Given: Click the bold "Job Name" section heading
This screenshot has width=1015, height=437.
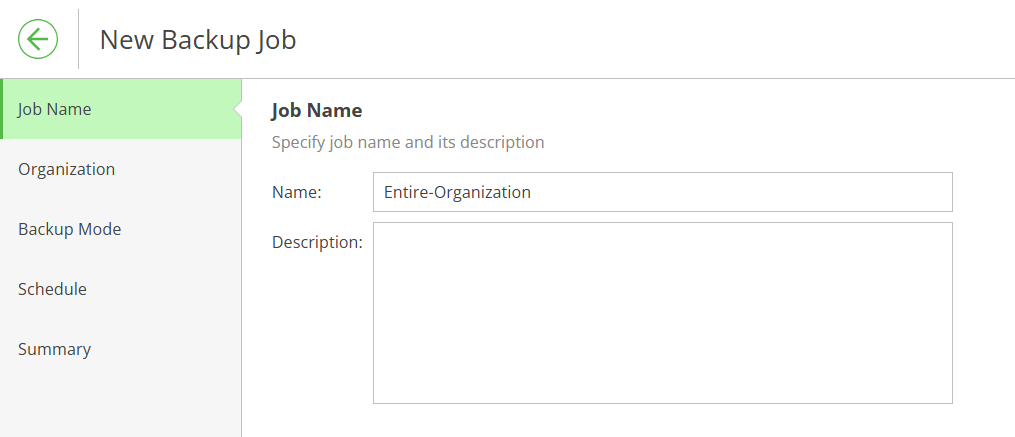Looking at the screenshot, I should 317,111.
